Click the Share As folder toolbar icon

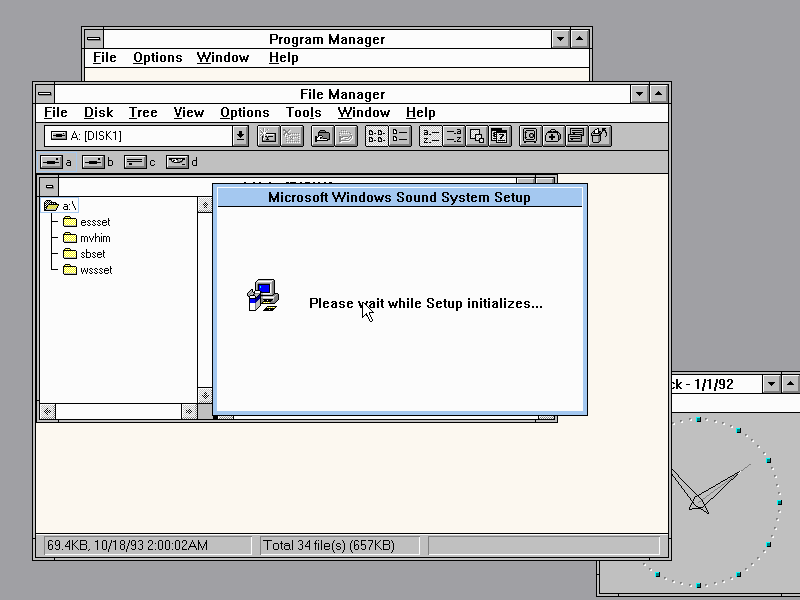(x=322, y=136)
